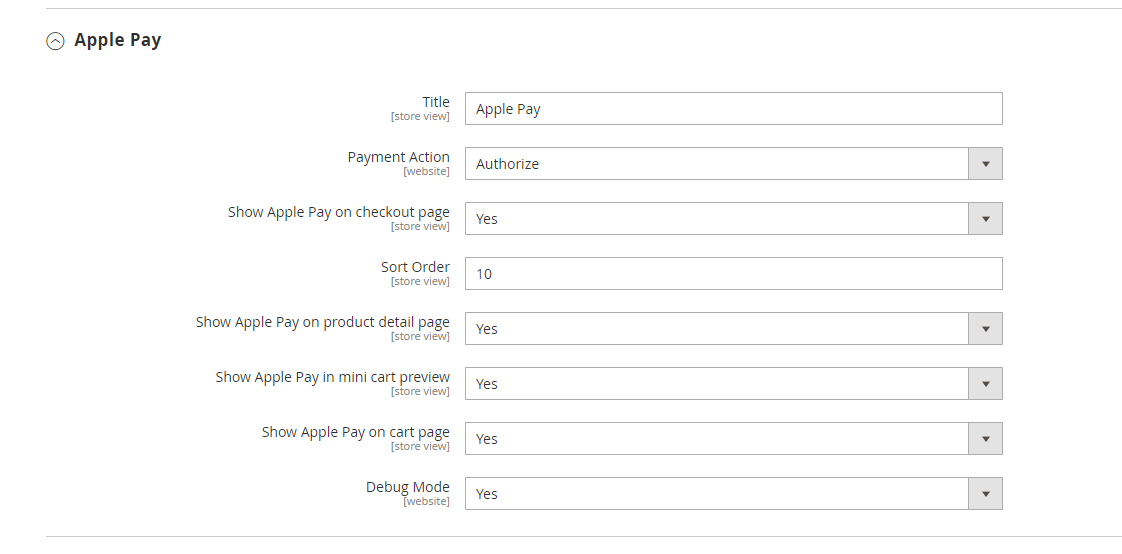Viewport: 1122px width, 554px height.
Task: Click the Show Apple Pay on cart page label
Action: pos(355,432)
